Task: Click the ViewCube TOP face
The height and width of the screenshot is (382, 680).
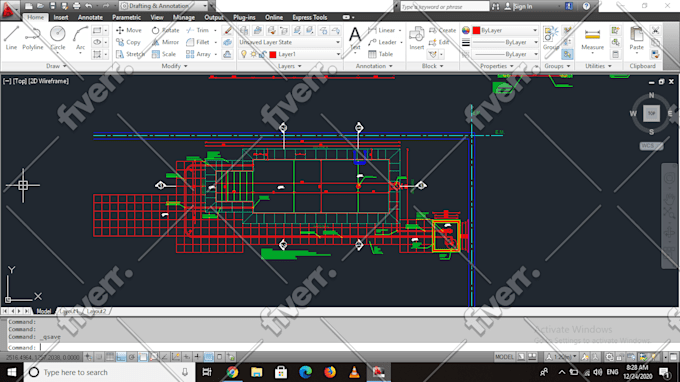Action: pyautogui.click(x=651, y=113)
